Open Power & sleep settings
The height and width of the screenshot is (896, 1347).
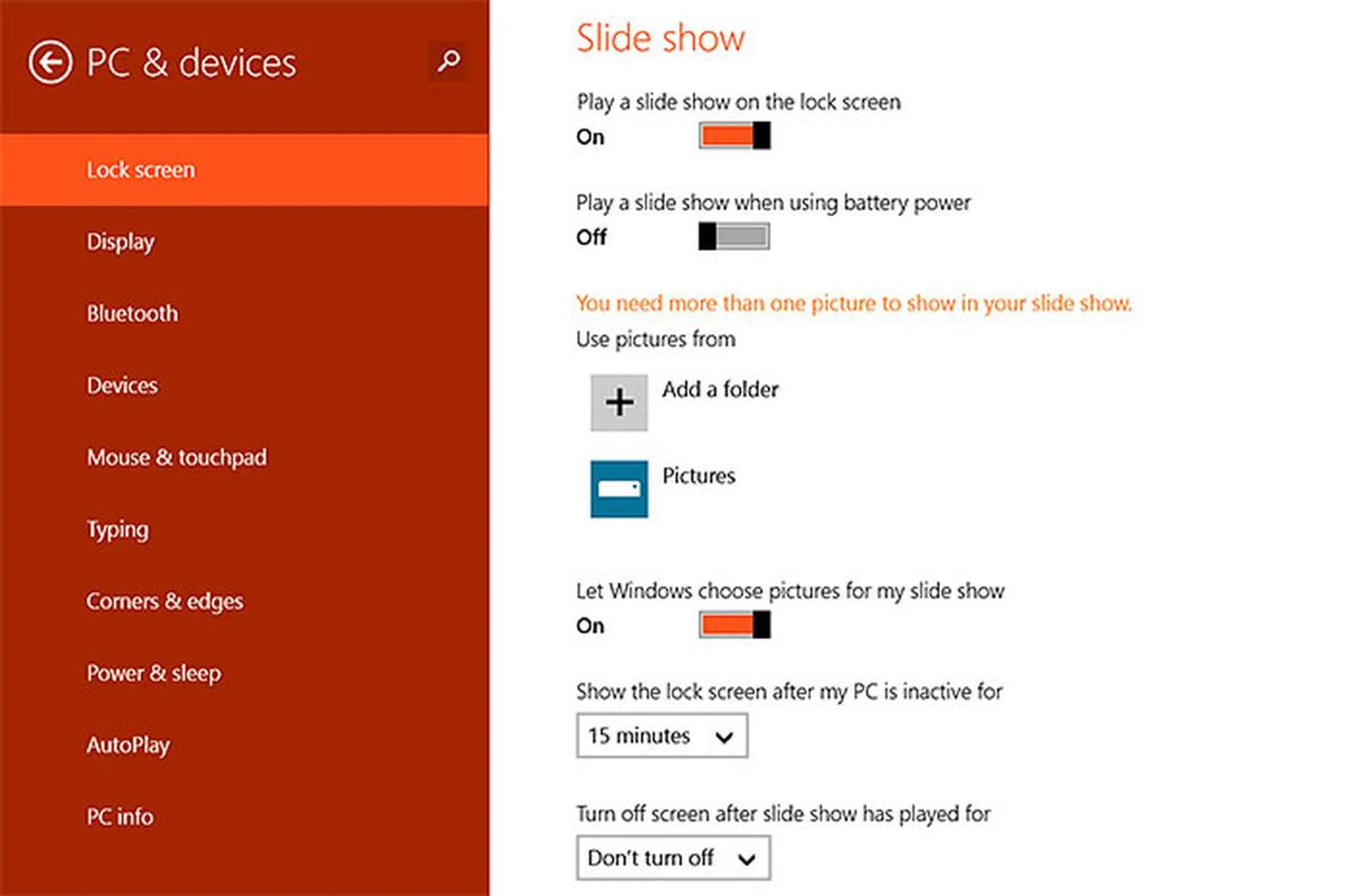tap(154, 673)
